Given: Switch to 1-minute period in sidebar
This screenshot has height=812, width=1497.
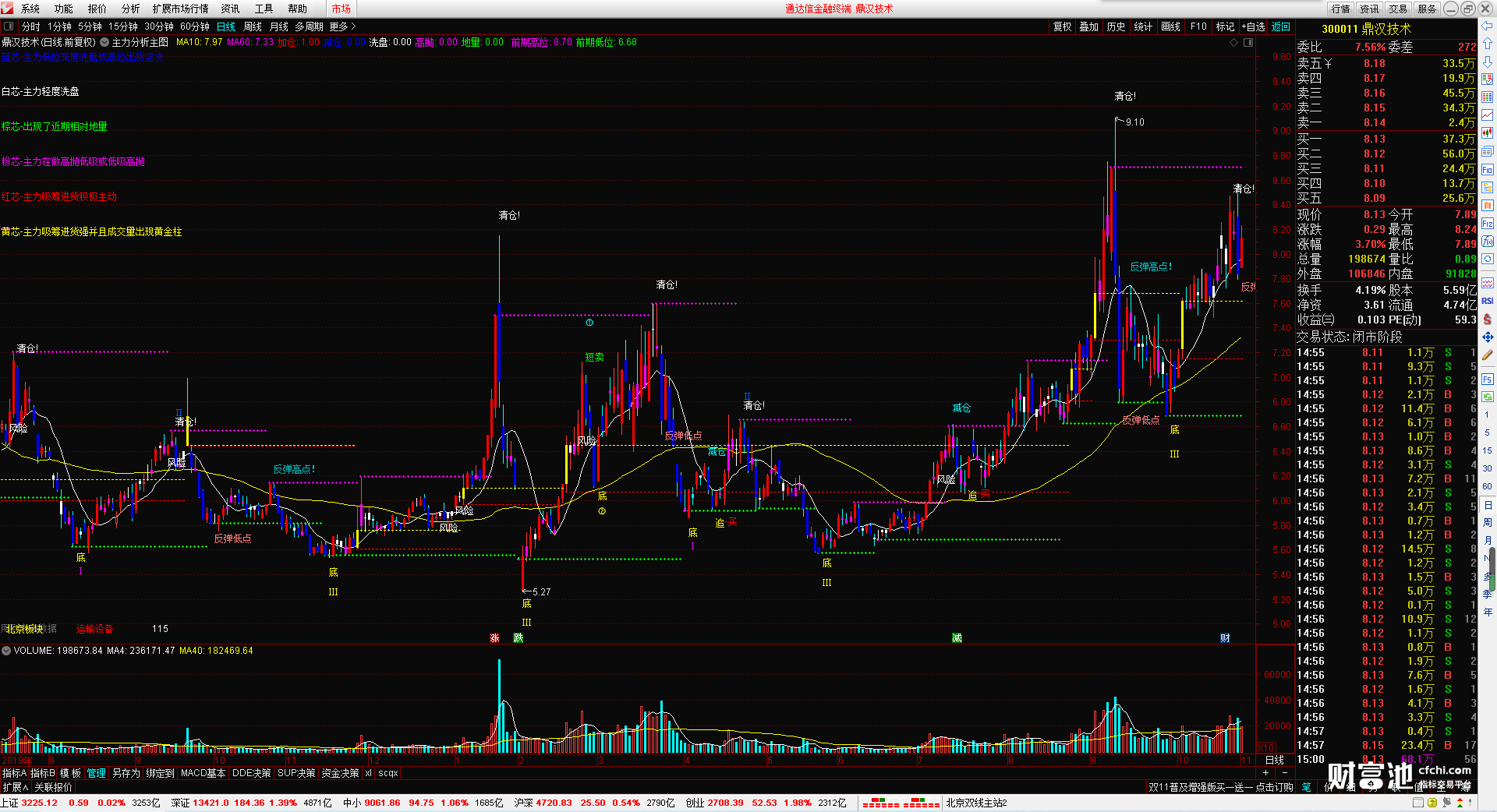Looking at the screenshot, I should click(x=1488, y=415).
